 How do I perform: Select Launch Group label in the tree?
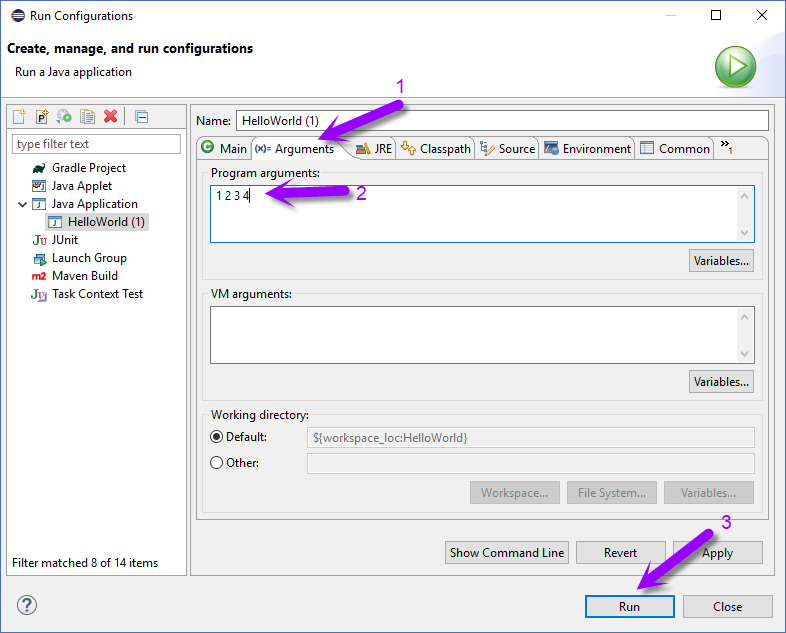click(89, 258)
